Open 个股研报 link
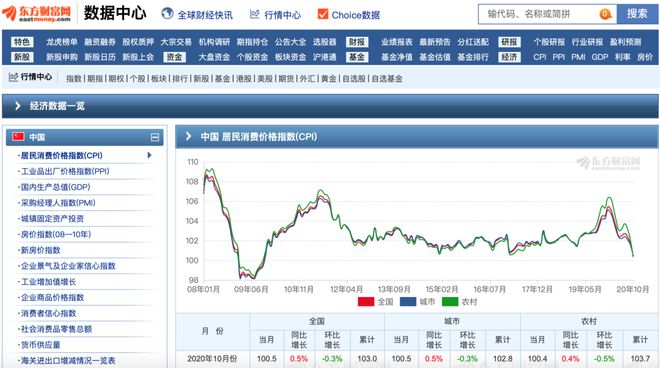The width and height of the screenshot is (660, 368). click(x=549, y=42)
